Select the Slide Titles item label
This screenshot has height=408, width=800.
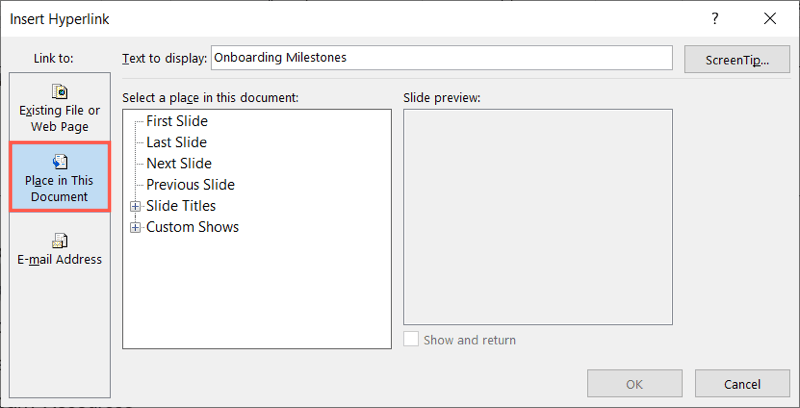pyautogui.click(x=181, y=206)
